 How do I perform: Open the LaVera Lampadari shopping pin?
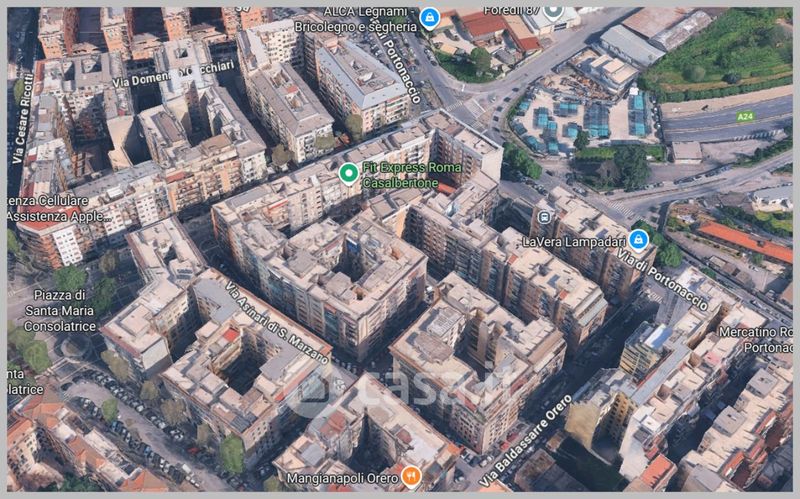pos(638,240)
